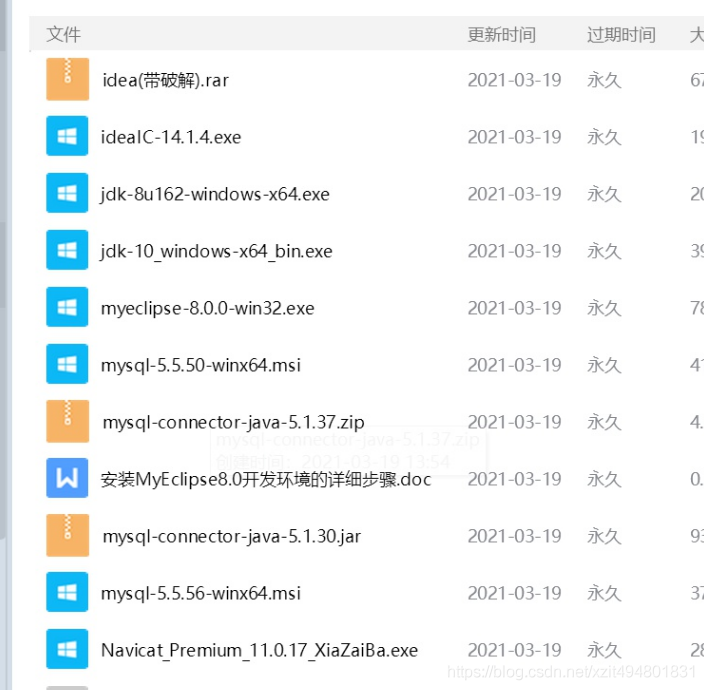This screenshot has width=704, height=690.
Task: Click the archive icon beside mysql-connector-java-5.1.30.jar
Action: point(67,536)
